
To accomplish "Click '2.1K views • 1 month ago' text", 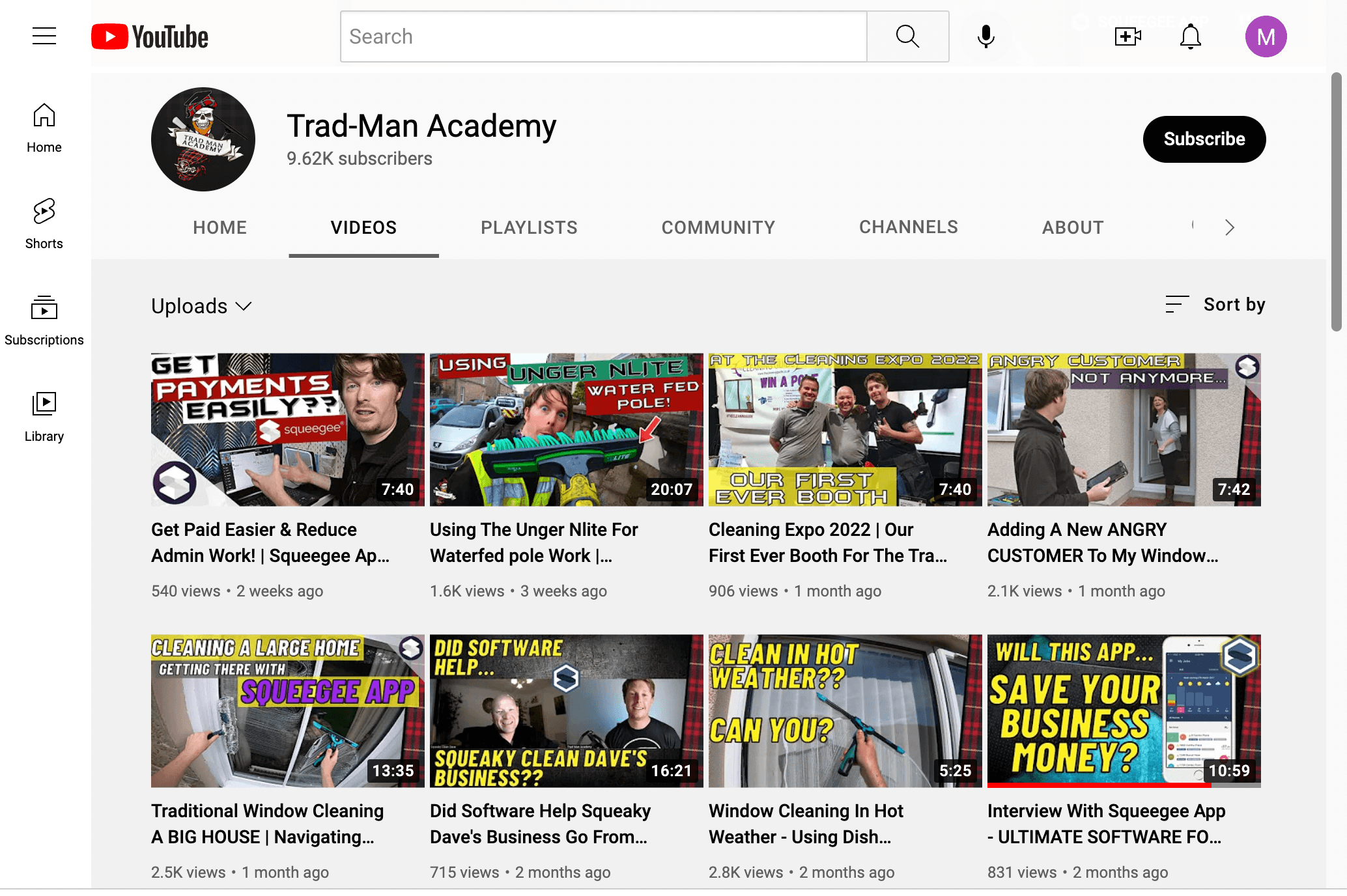I will pos(1076,591).
